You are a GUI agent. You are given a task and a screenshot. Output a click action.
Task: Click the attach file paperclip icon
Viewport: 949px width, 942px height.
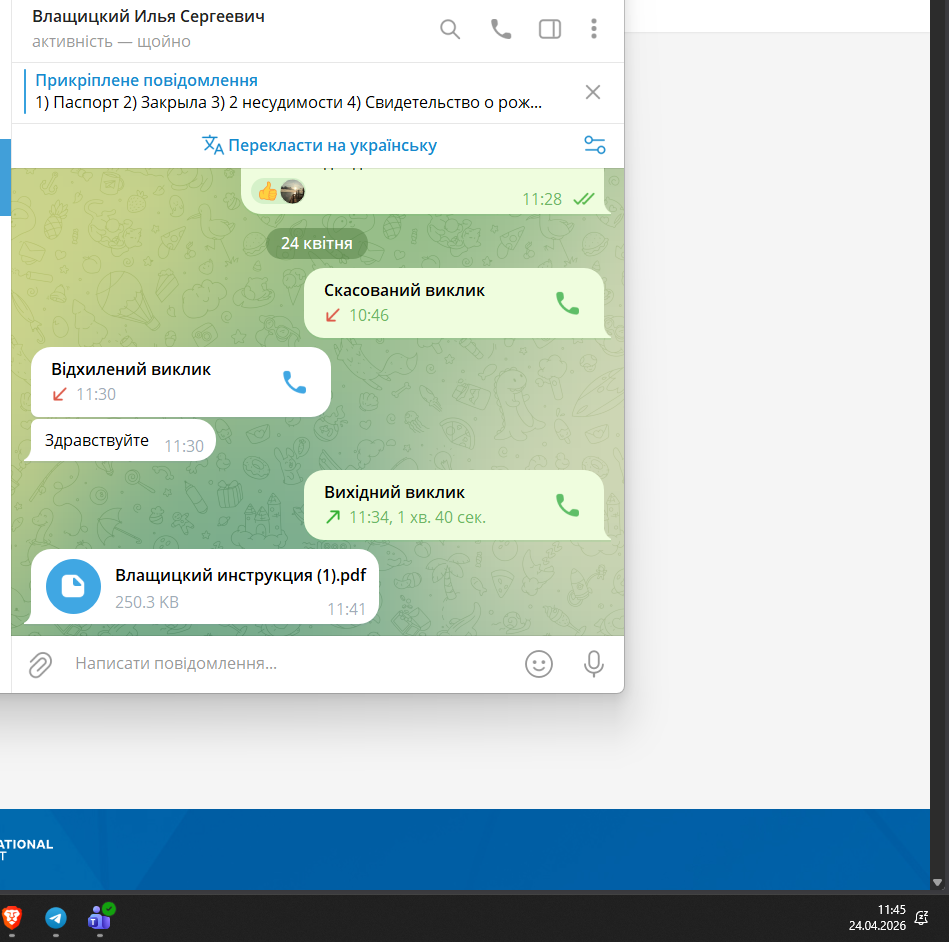[x=41, y=665]
